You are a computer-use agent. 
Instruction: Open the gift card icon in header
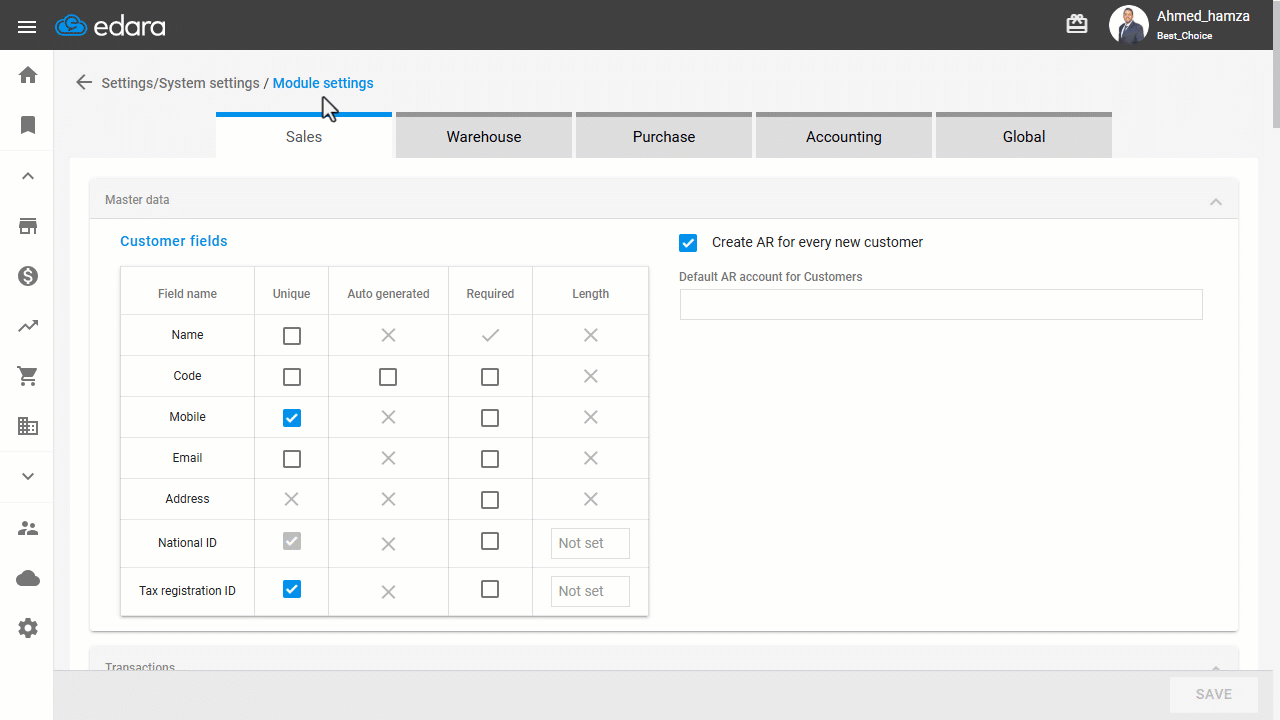pos(1077,25)
